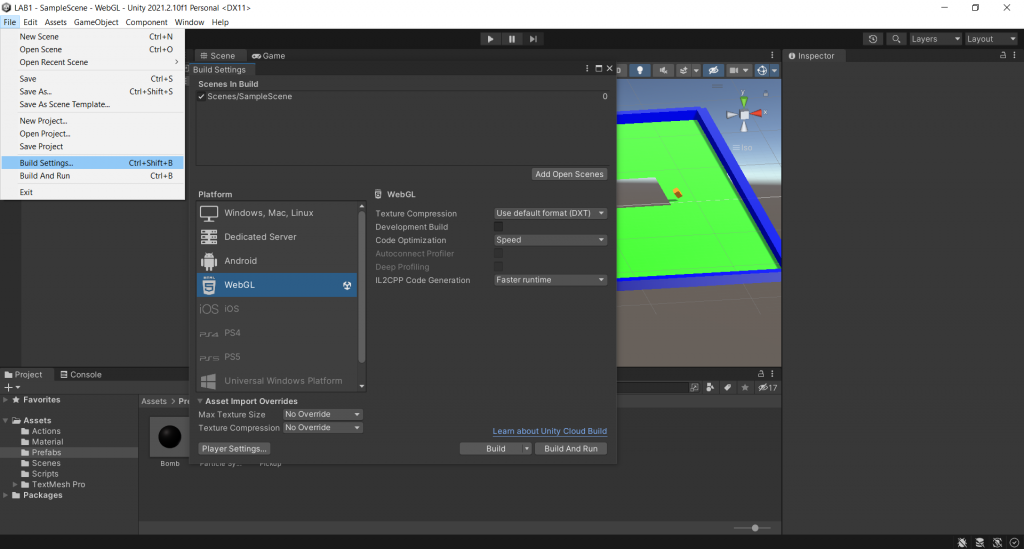This screenshot has height=549, width=1024.
Task: Switch to the Console tab
Action: point(81,375)
